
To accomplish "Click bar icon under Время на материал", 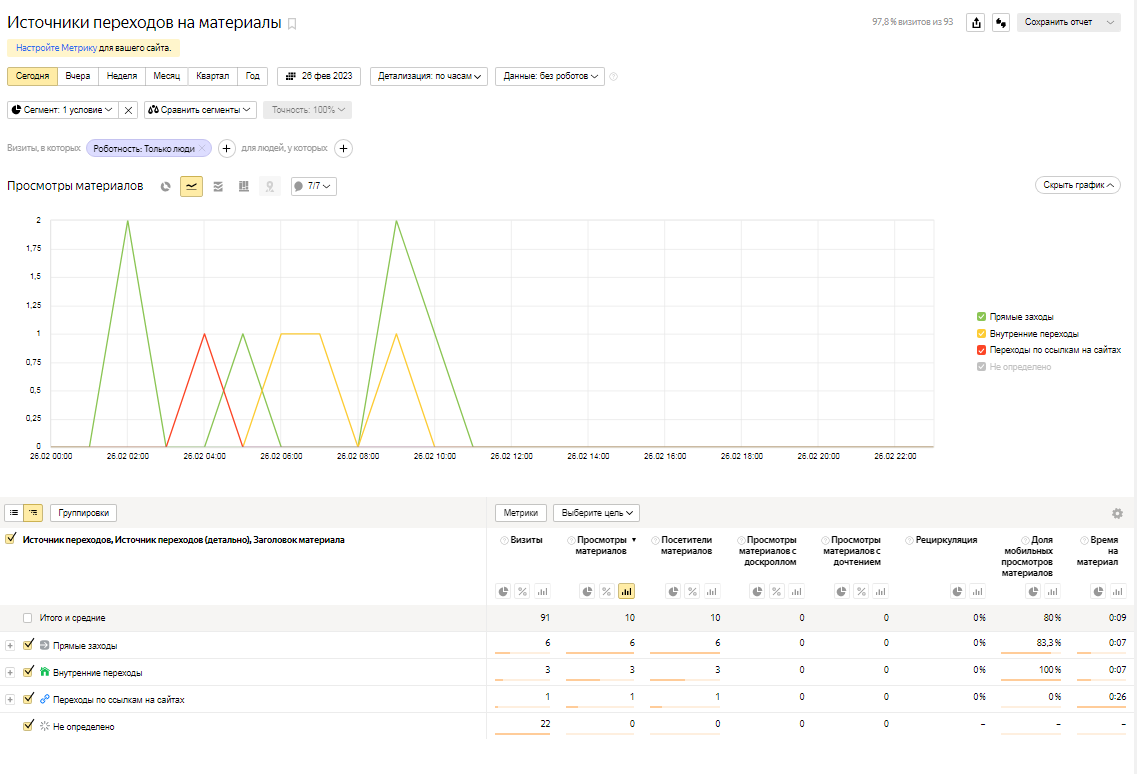I will [x=1118, y=592].
